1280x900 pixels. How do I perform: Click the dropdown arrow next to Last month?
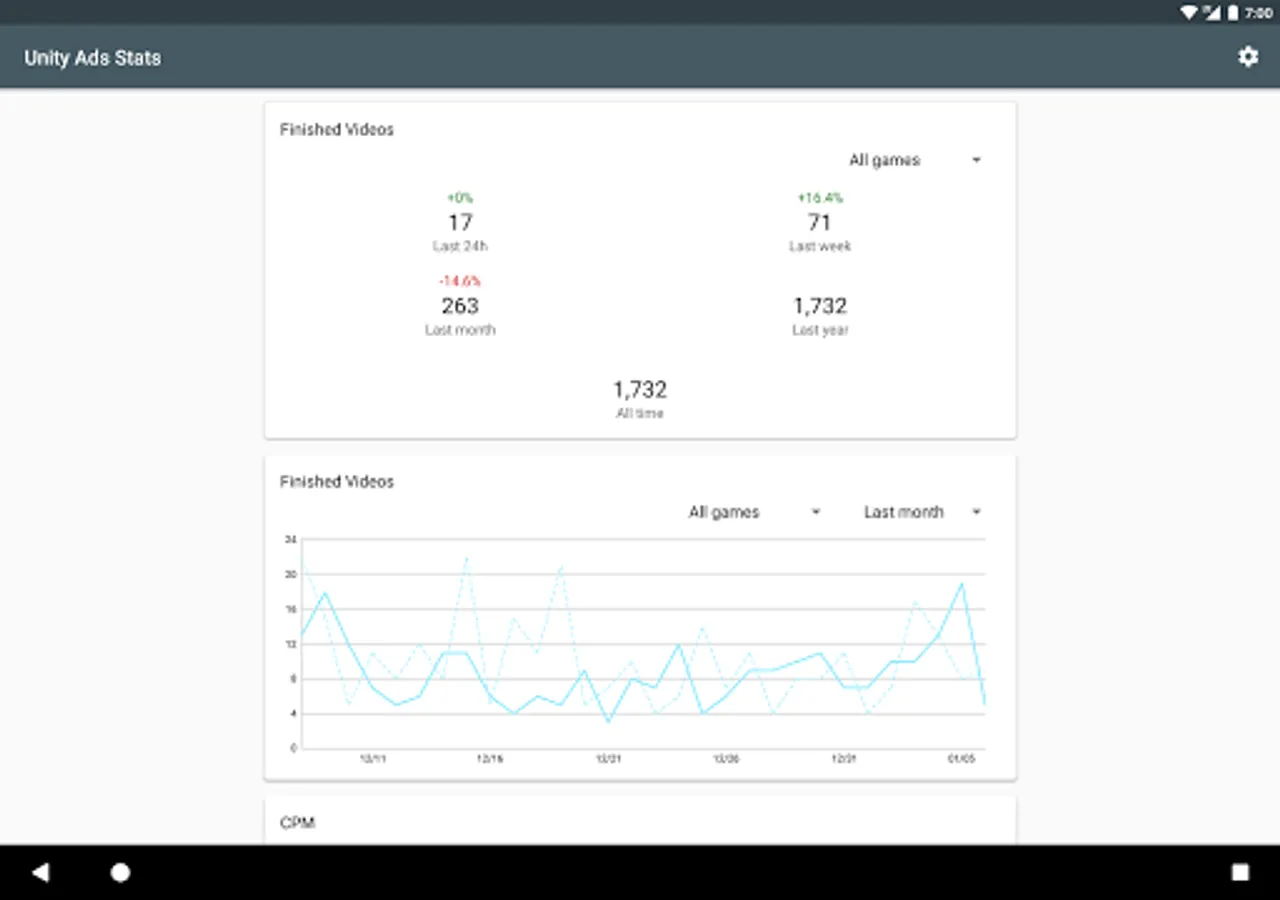click(x=976, y=512)
